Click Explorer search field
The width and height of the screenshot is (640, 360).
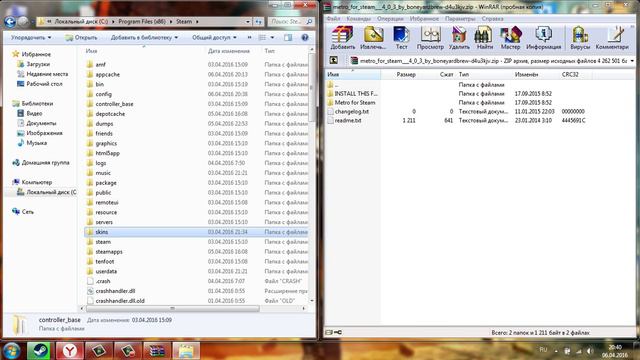point(291,22)
